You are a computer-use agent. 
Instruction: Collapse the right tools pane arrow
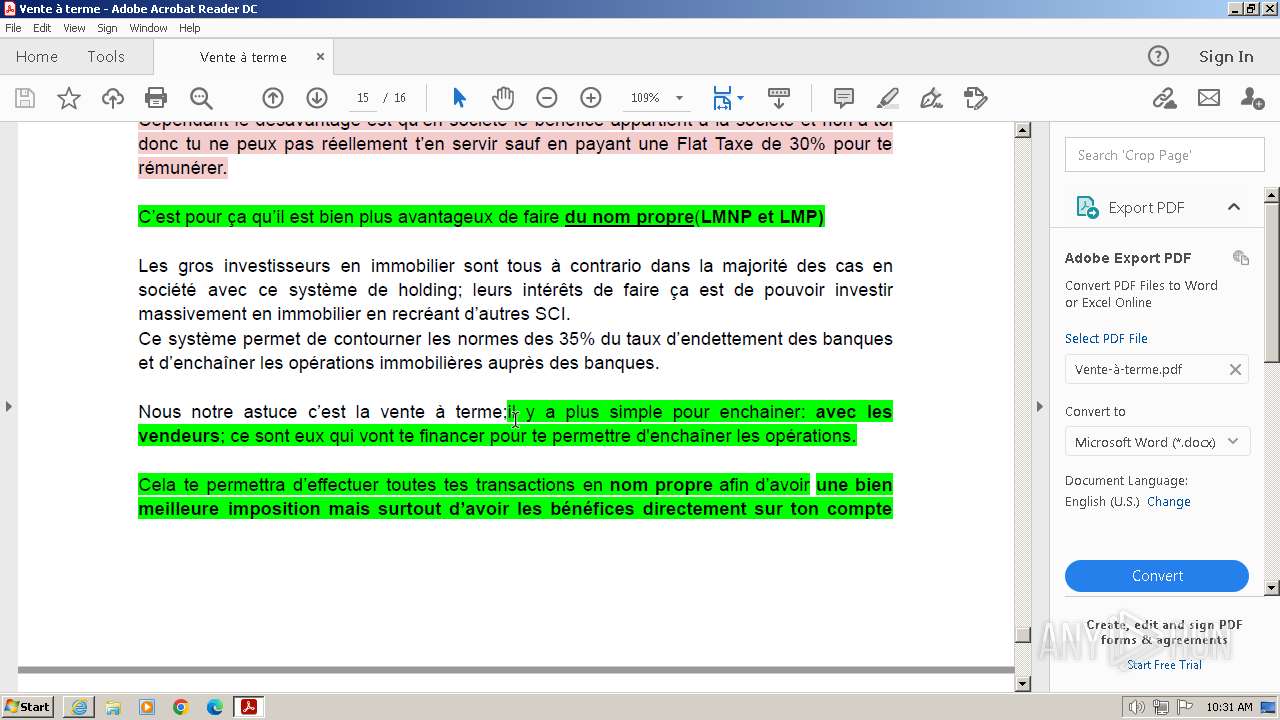1039,406
